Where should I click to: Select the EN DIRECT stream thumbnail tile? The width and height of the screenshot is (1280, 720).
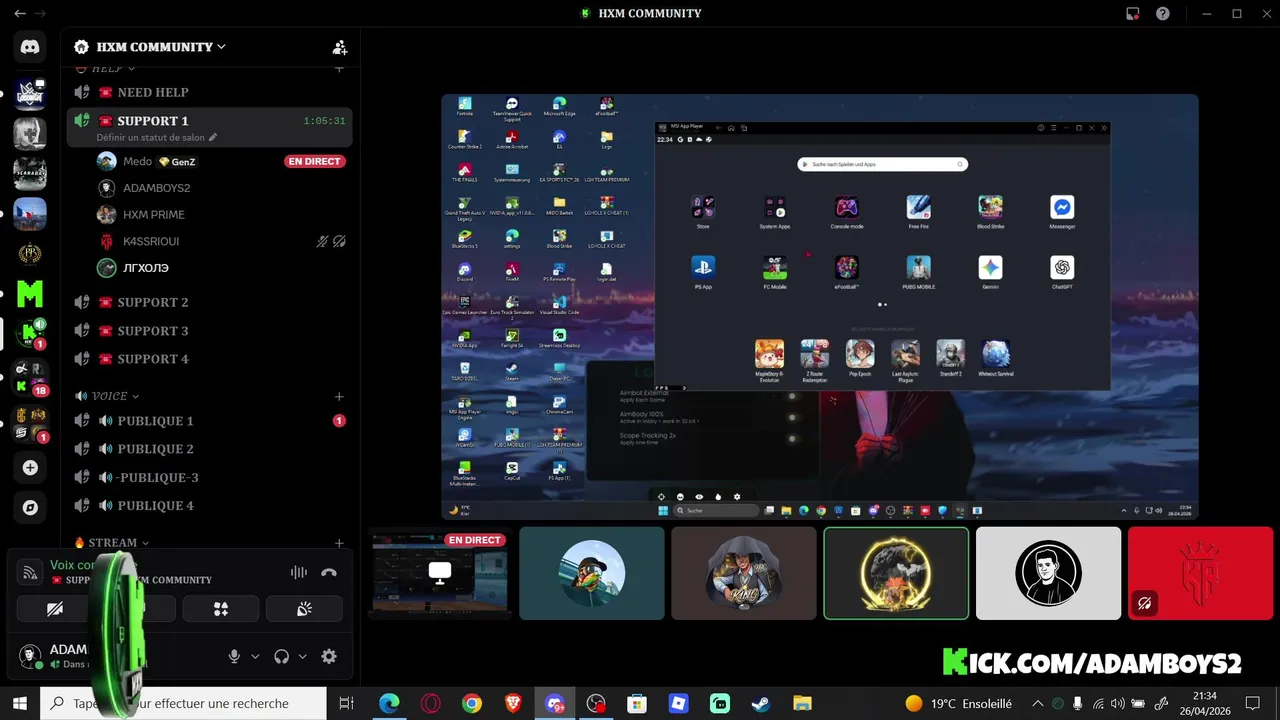coord(440,573)
